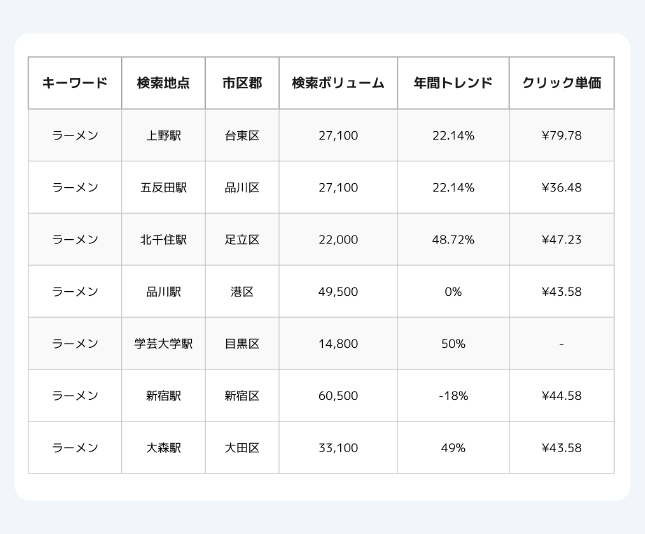The image size is (645, 534).
Task: Click the クリック単価 column header
Action: click(561, 83)
